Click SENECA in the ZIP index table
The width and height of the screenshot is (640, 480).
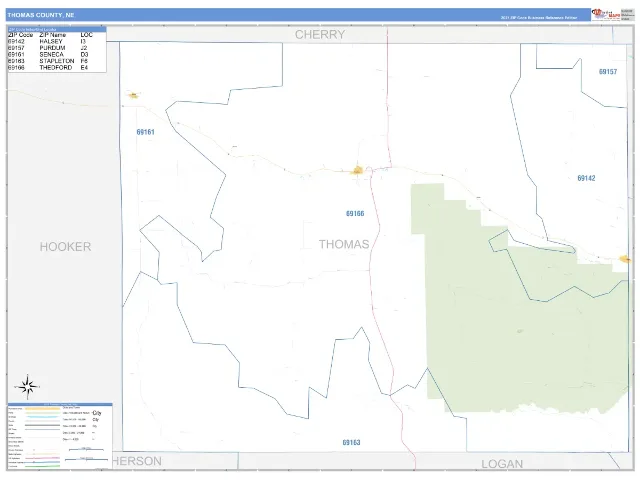[51, 55]
